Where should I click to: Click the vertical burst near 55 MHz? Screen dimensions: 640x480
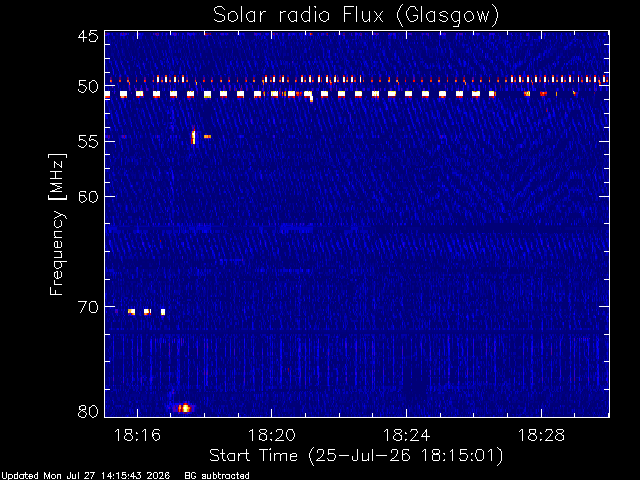(x=193, y=137)
